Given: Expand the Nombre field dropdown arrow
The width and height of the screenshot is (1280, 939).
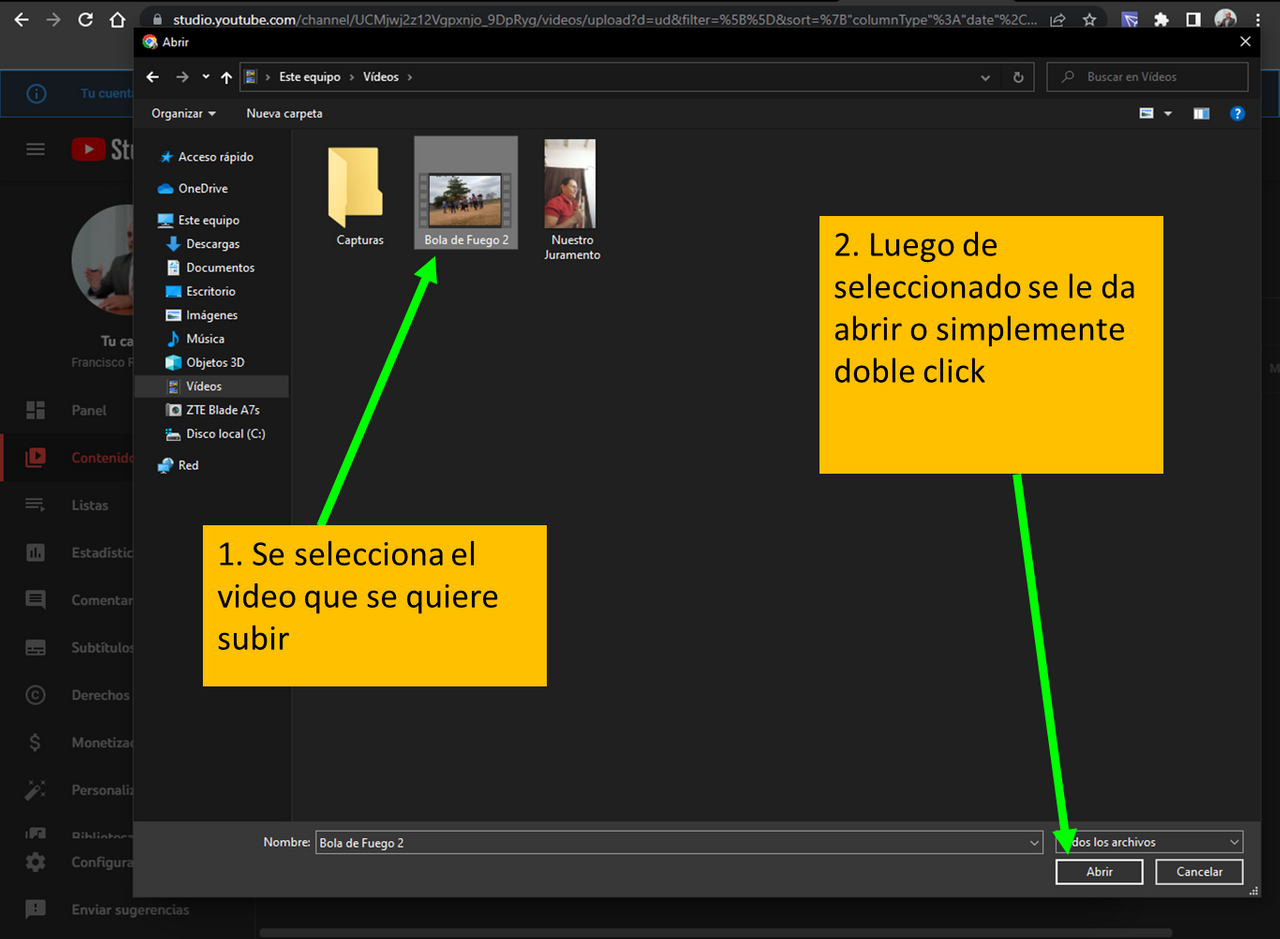Looking at the screenshot, I should click(1035, 843).
